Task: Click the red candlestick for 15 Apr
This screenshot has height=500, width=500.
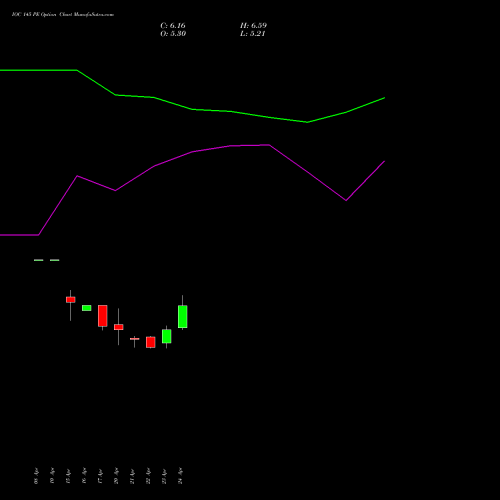Action: click(71, 300)
